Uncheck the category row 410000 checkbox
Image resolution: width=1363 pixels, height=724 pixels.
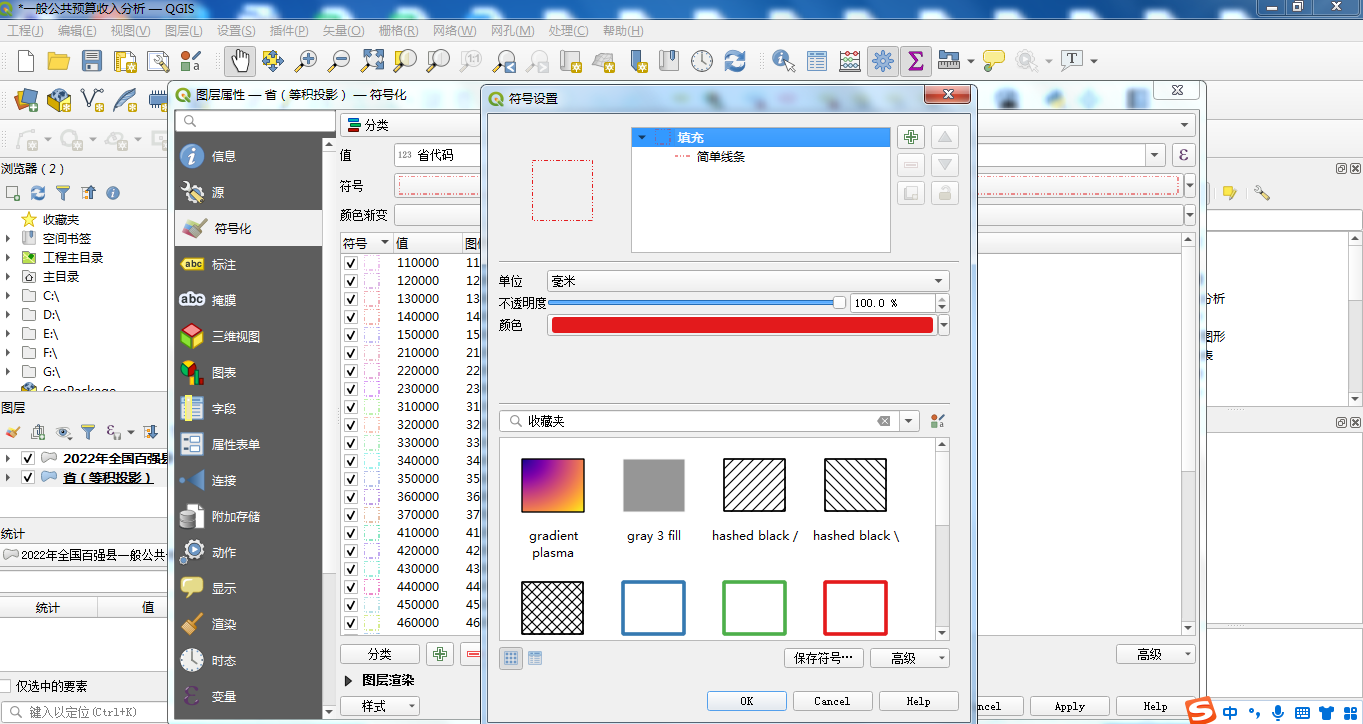(351, 533)
